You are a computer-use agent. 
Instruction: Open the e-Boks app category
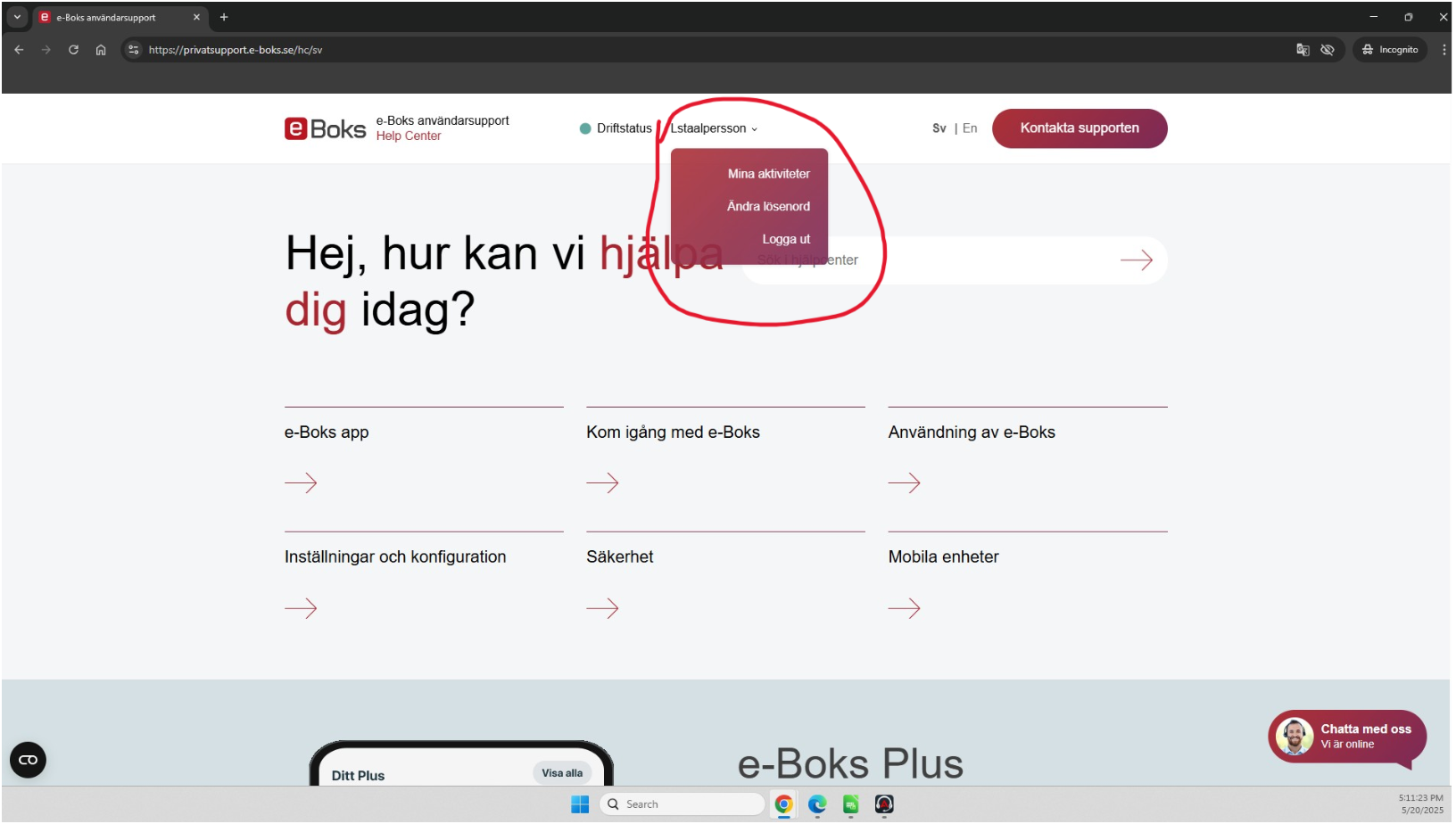pyautogui.click(x=327, y=433)
